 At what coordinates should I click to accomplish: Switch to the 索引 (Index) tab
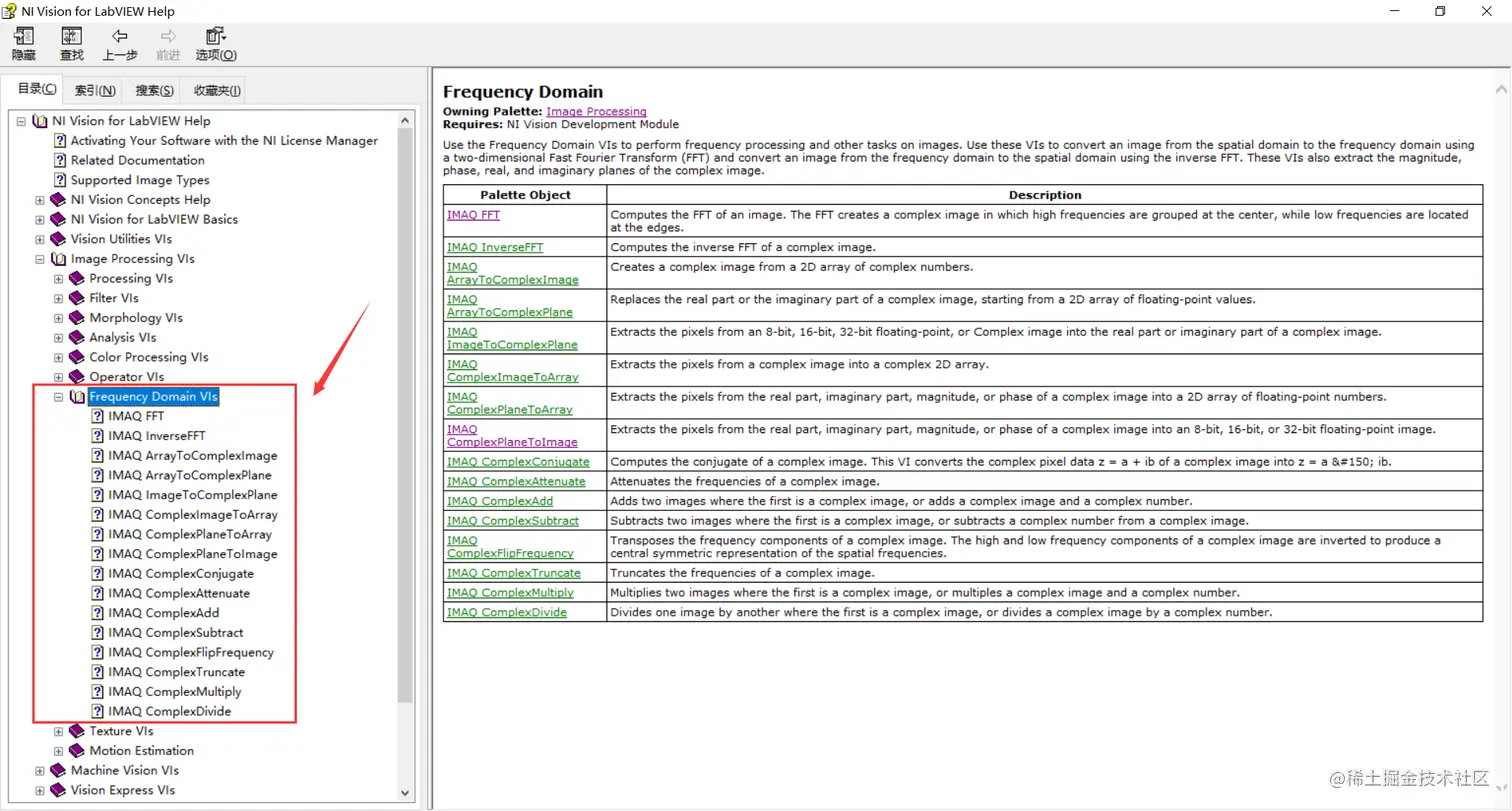[95, 90]
